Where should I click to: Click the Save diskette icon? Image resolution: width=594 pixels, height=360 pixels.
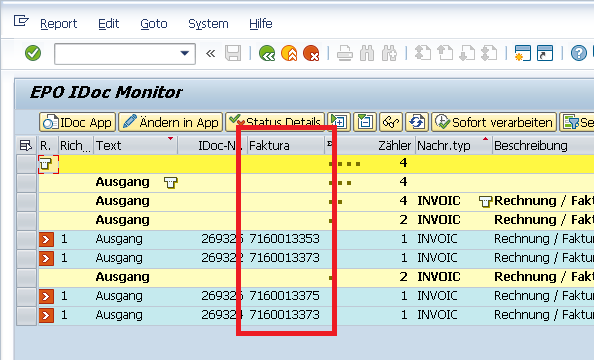click(233, 53)
